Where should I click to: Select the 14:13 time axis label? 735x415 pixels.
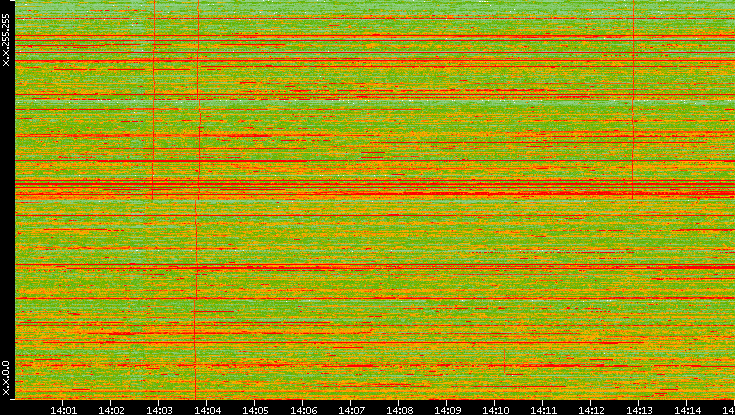[639, 410]
